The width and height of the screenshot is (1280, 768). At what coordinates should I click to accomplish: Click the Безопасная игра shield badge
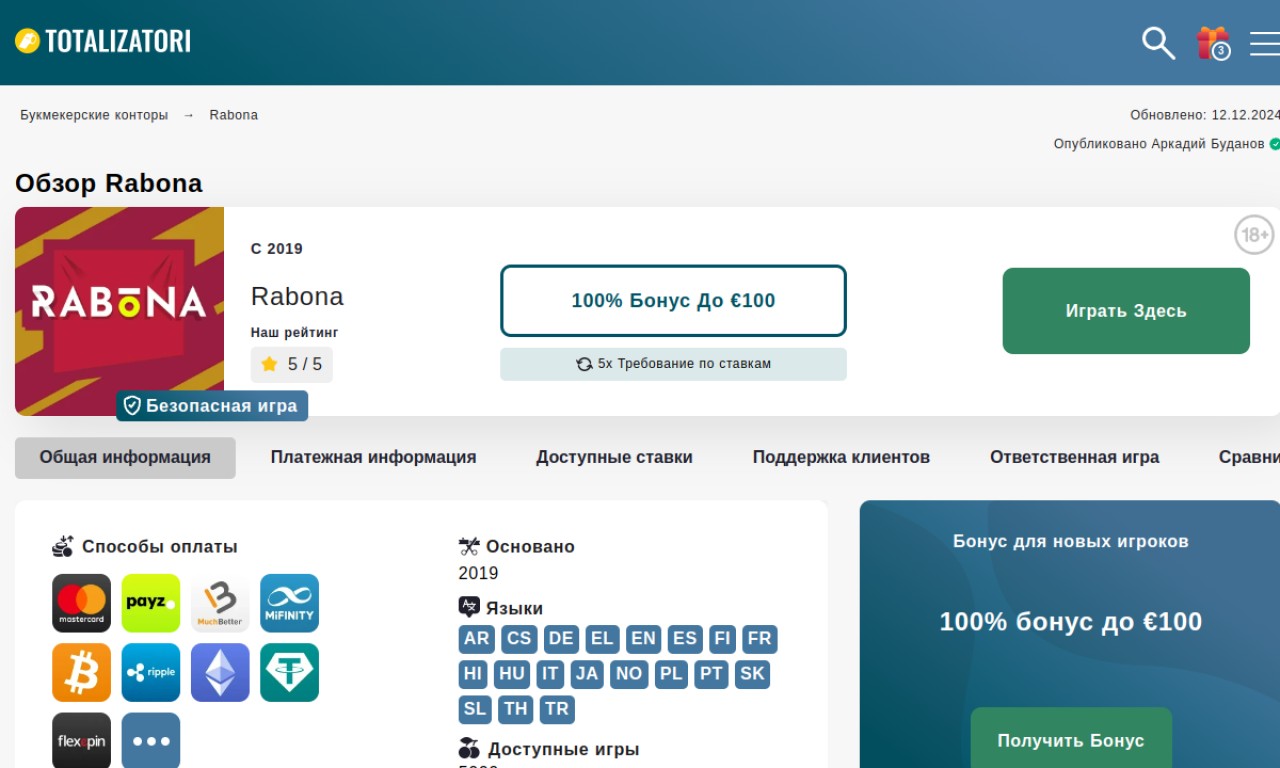212,406
